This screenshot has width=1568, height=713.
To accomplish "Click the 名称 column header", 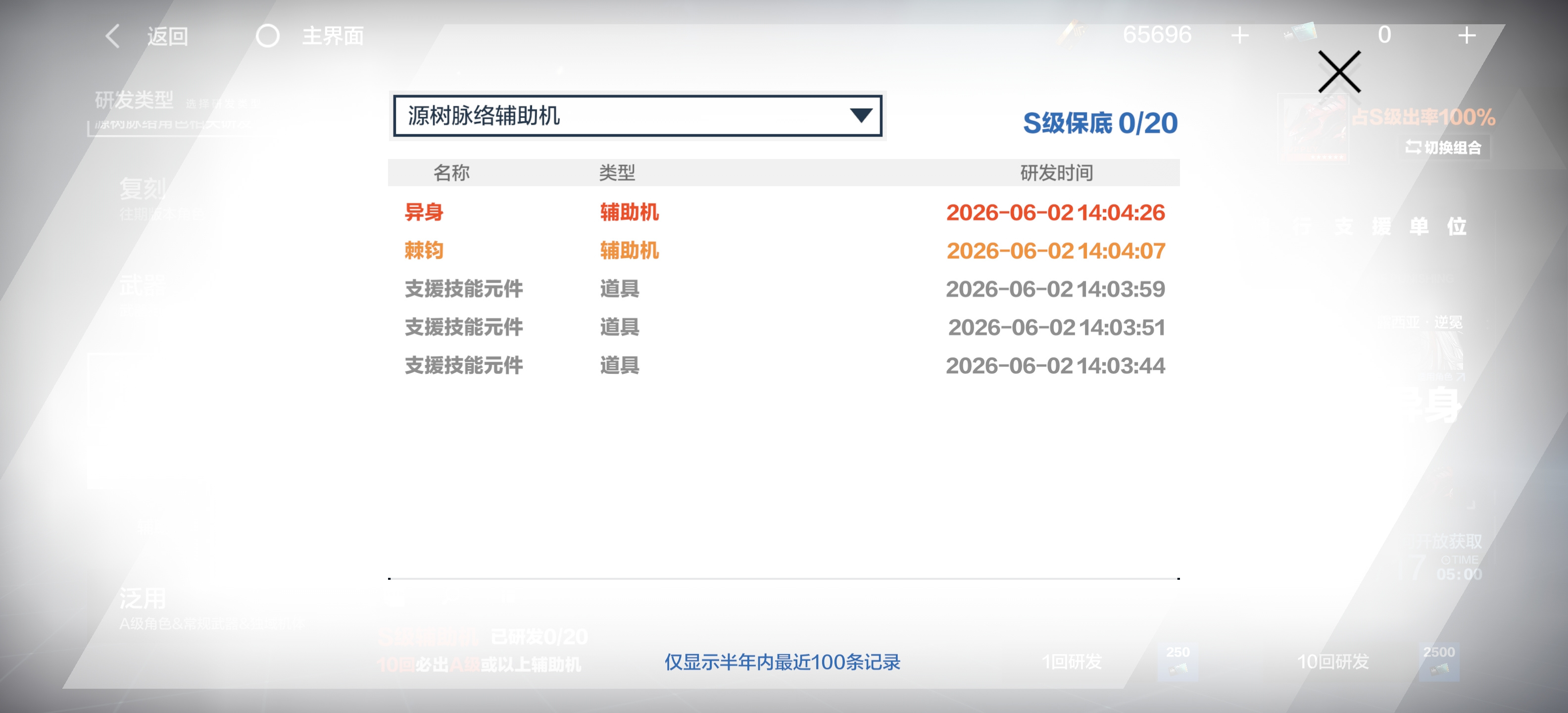I will point(451,173).
